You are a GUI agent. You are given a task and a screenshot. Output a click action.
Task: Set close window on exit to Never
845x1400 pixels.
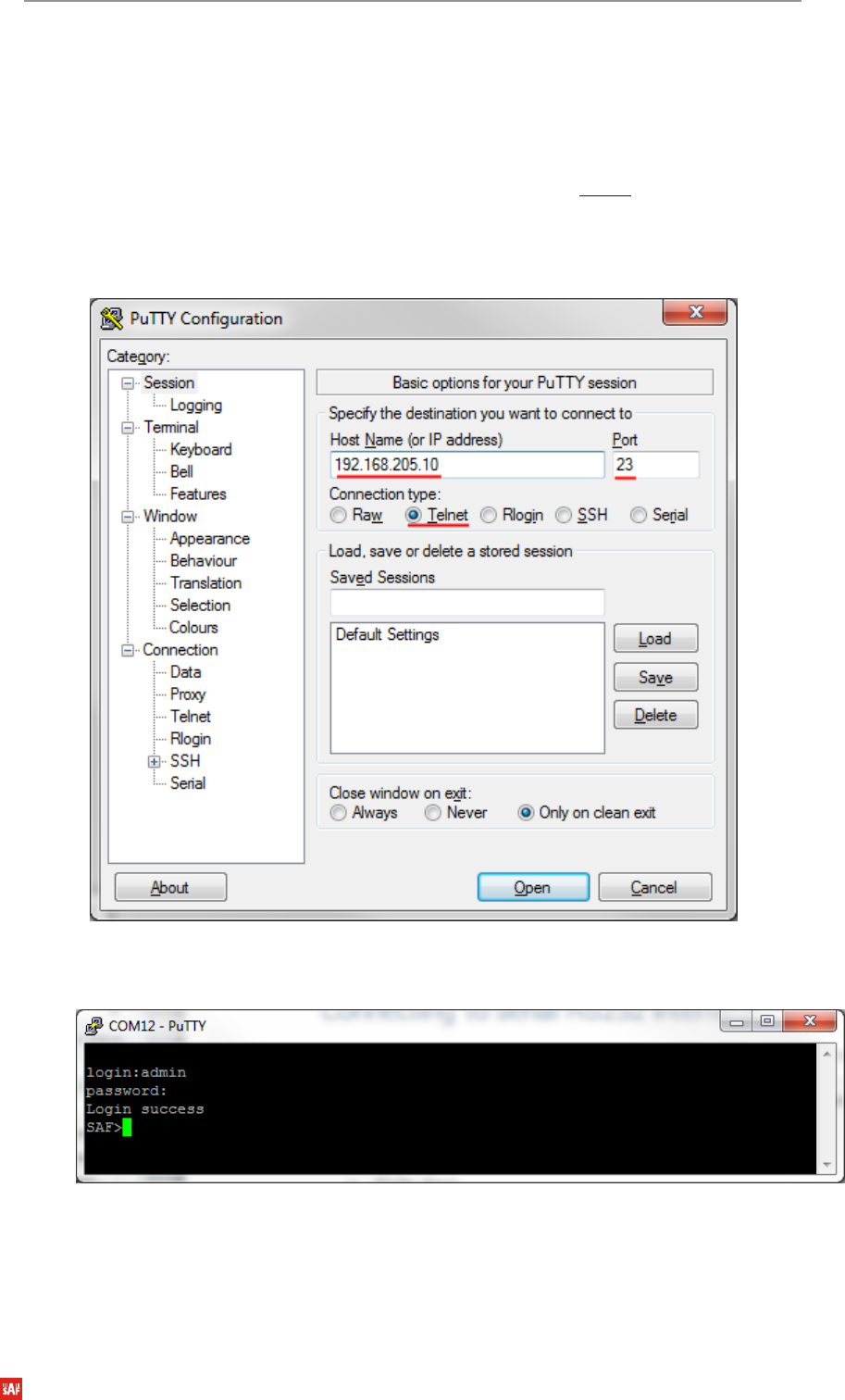click(433, 813)
